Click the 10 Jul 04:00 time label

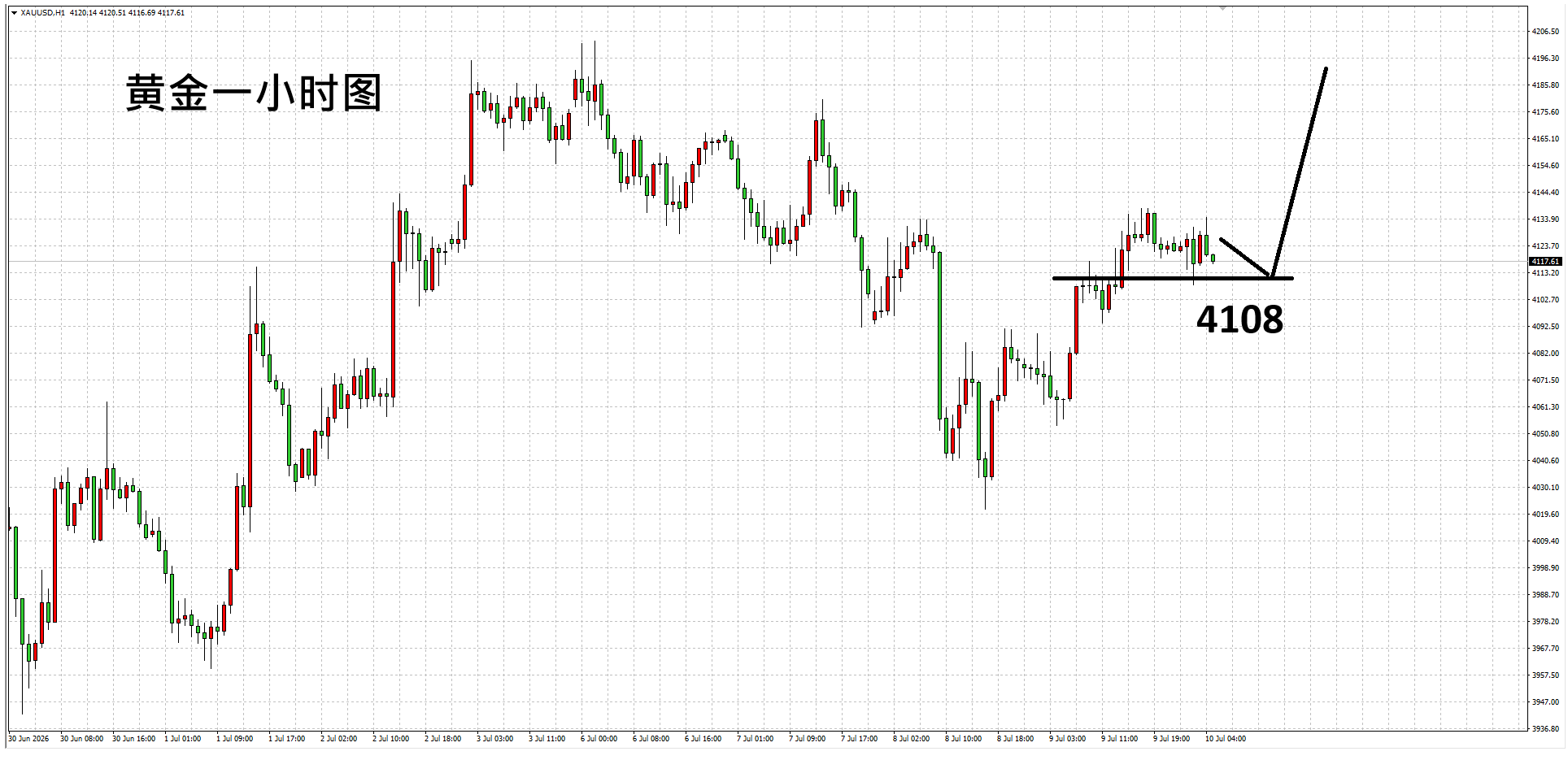pyautogui.click(x=1226, y=739)
